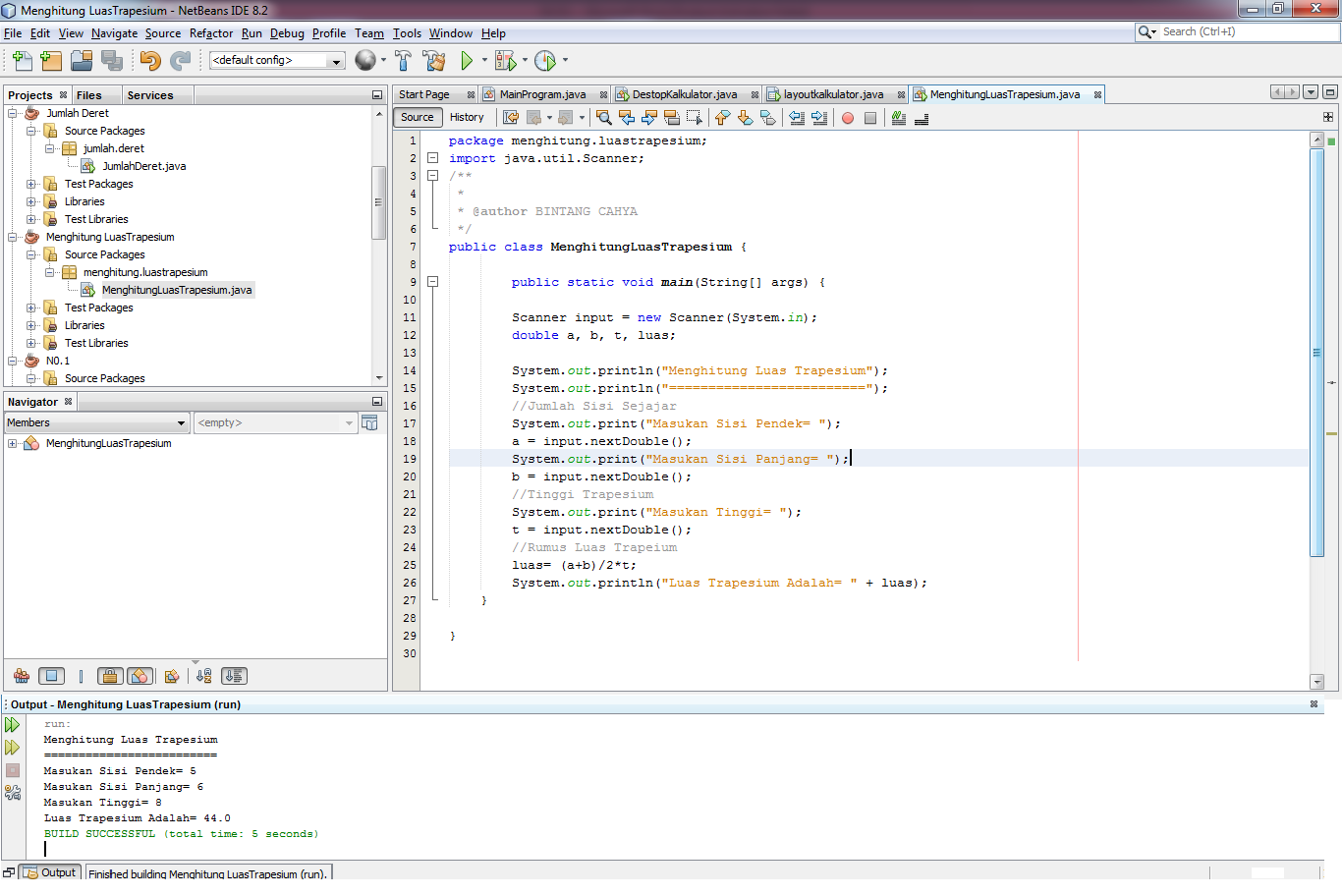Click the History button in the editor
The height and width of the screenshot is (896, 1342).
[467, 117]
